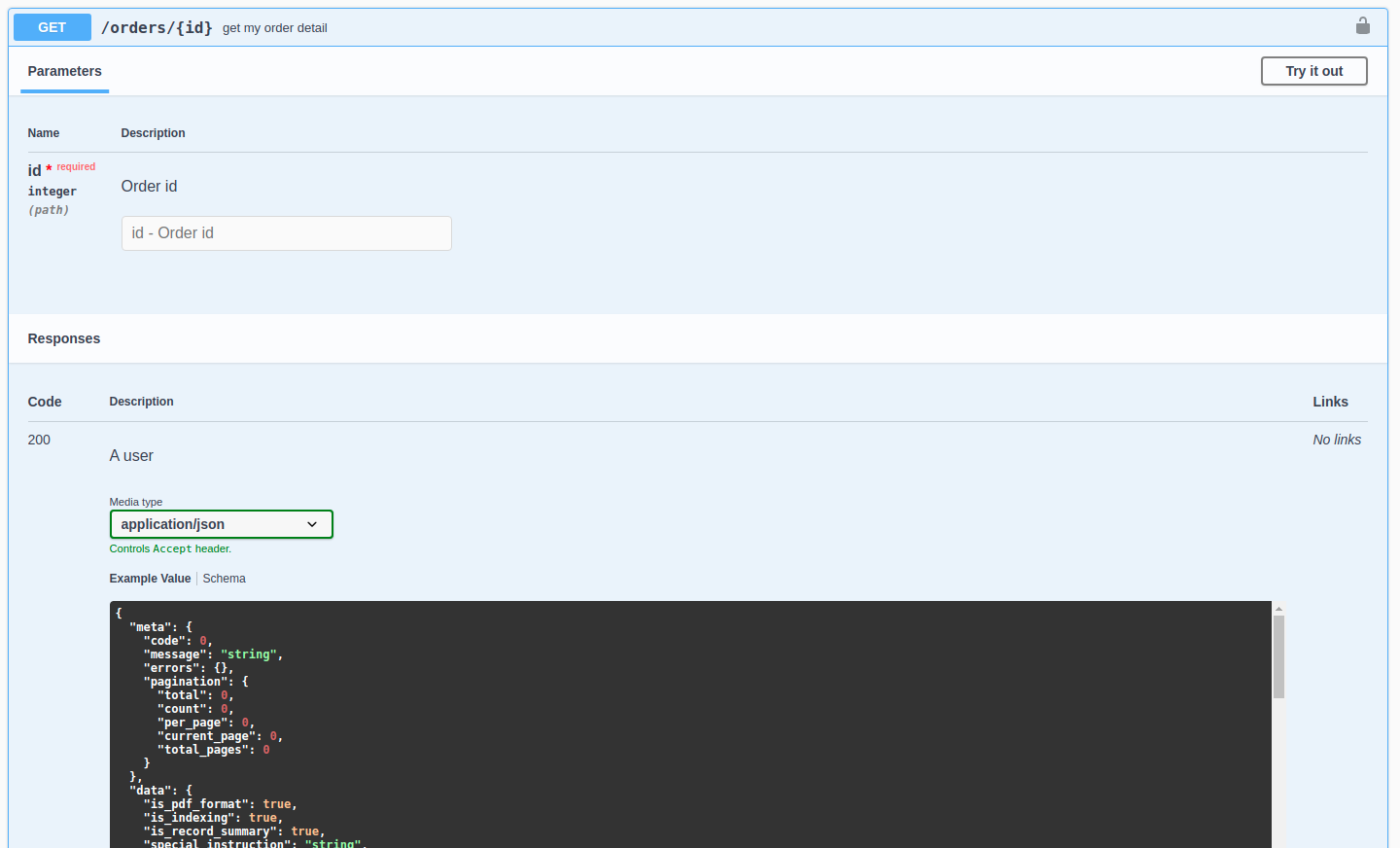Click the Code column header
The width and height of the screenshot is (1400, 848).
[x=45, y=402]
